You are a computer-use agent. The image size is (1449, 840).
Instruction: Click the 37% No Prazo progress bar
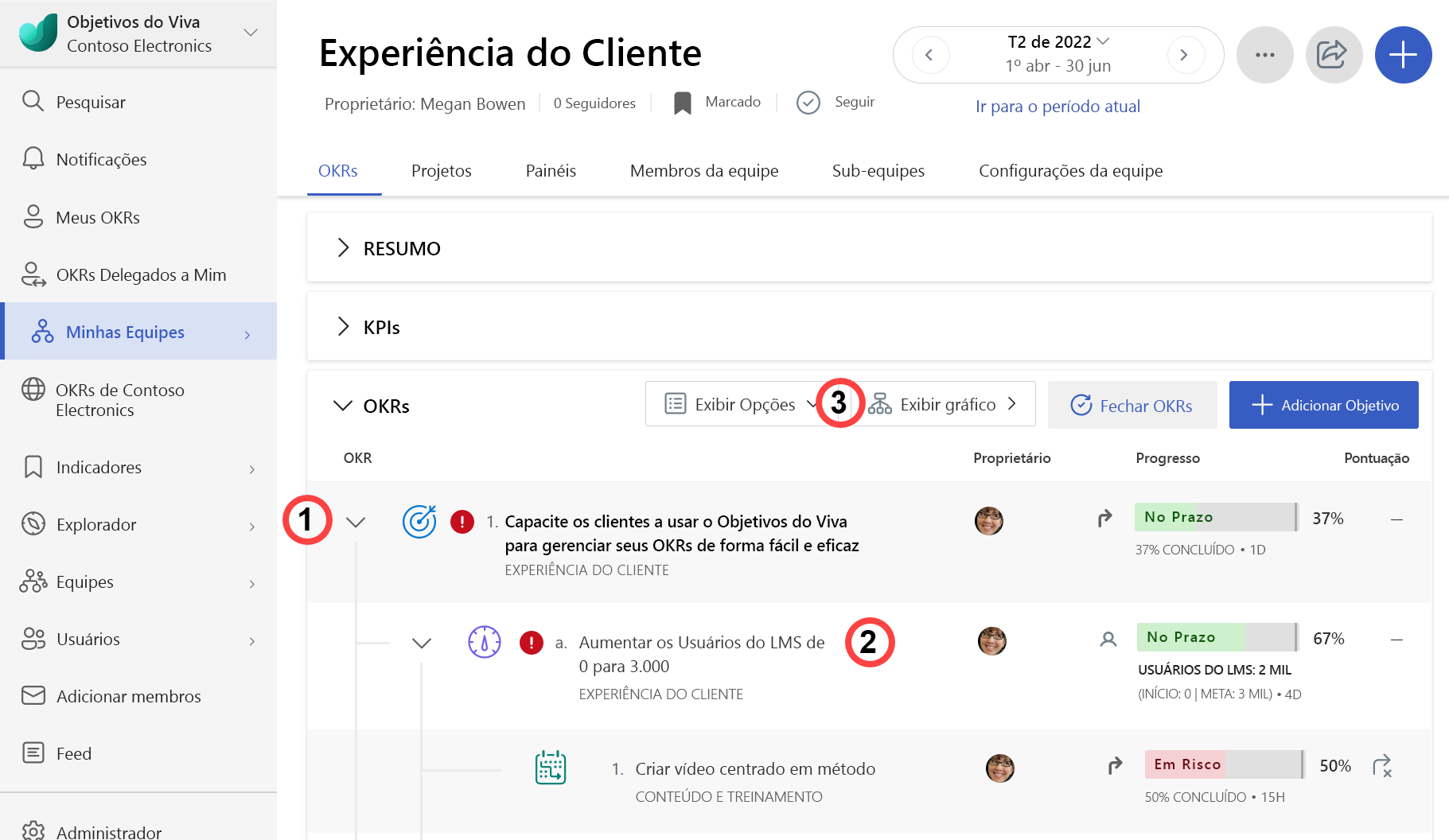[1216, 517]
